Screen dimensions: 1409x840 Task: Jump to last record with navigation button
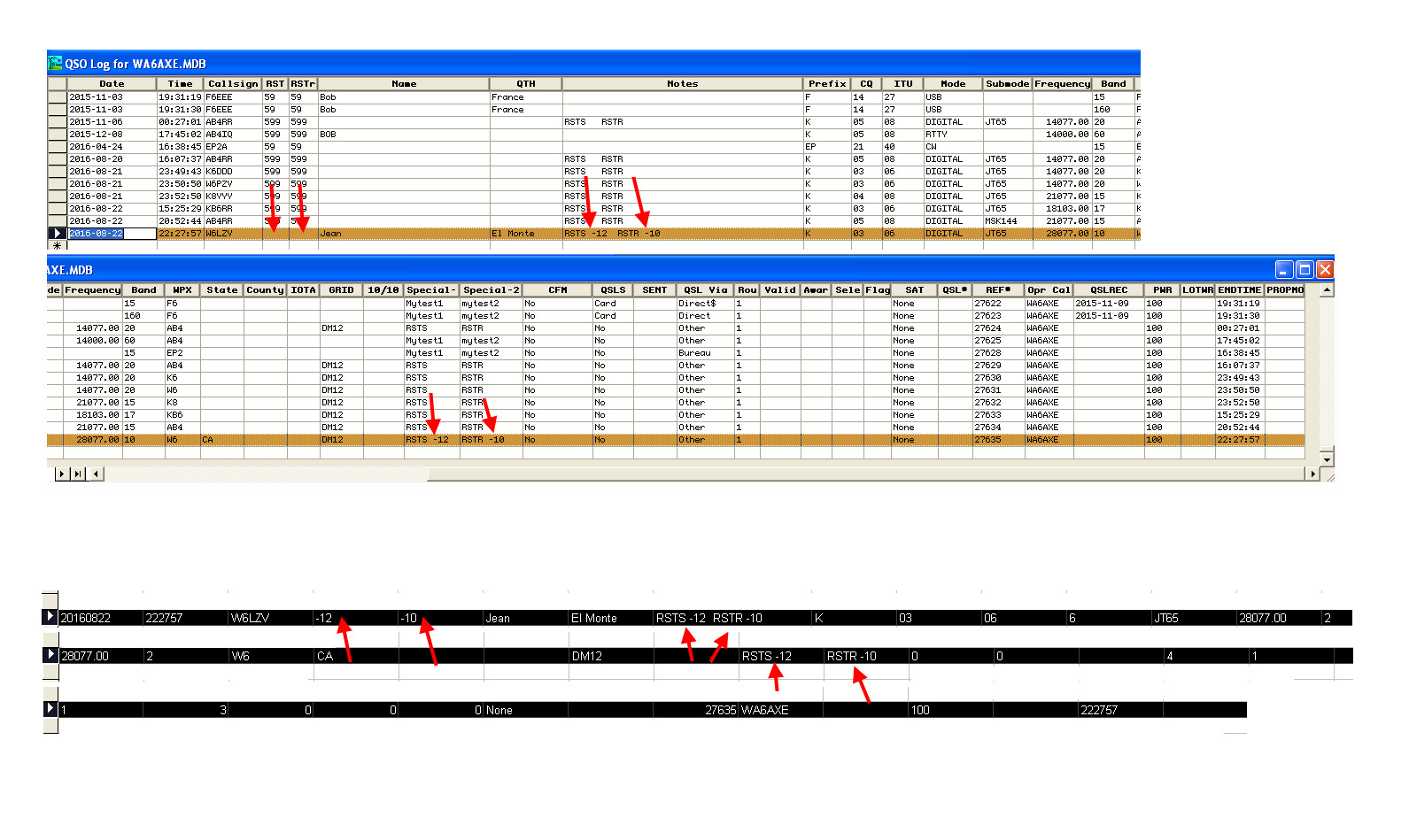click(x=78, y=474)
